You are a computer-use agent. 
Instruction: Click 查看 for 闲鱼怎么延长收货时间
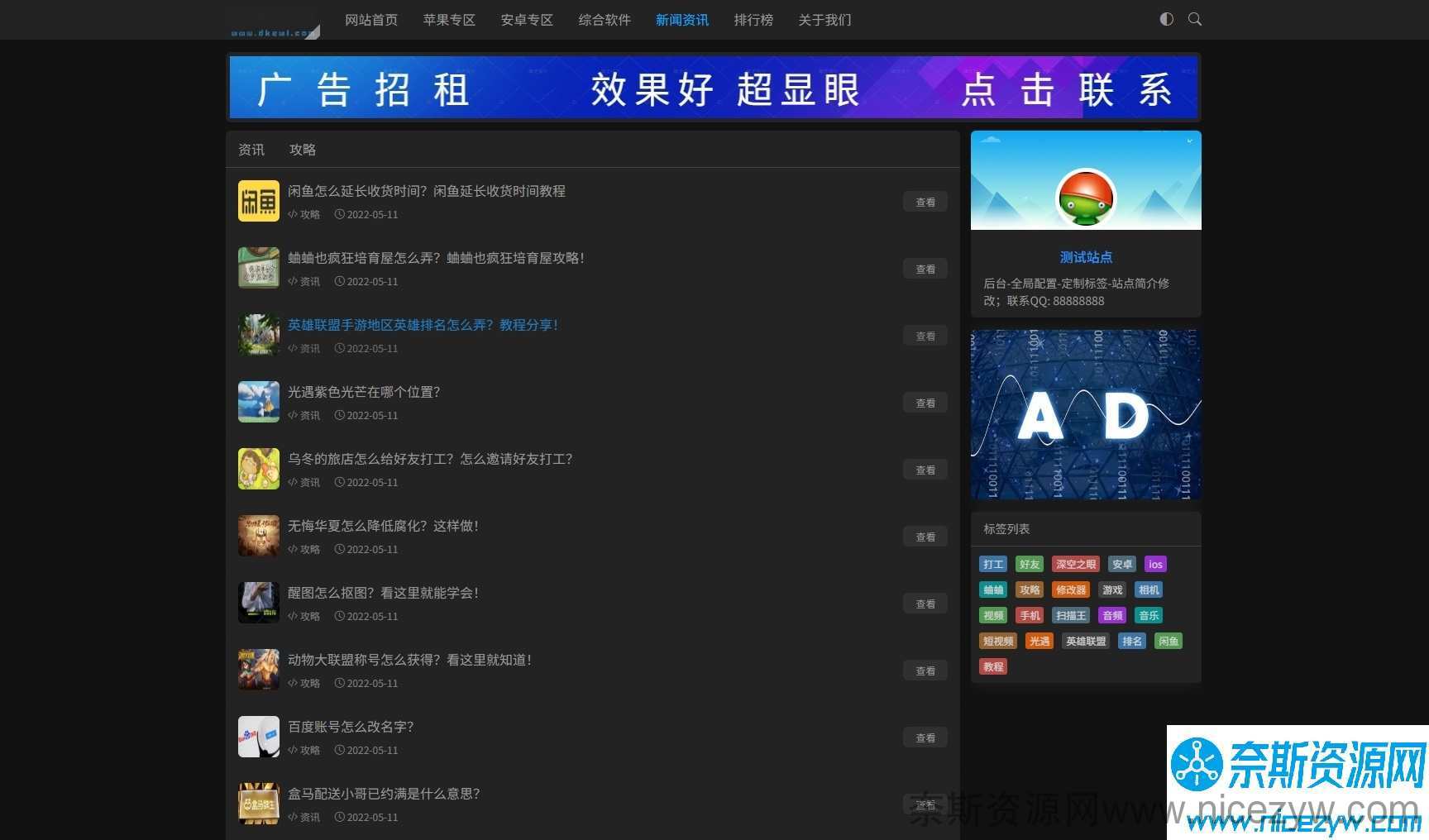[925, 202]
